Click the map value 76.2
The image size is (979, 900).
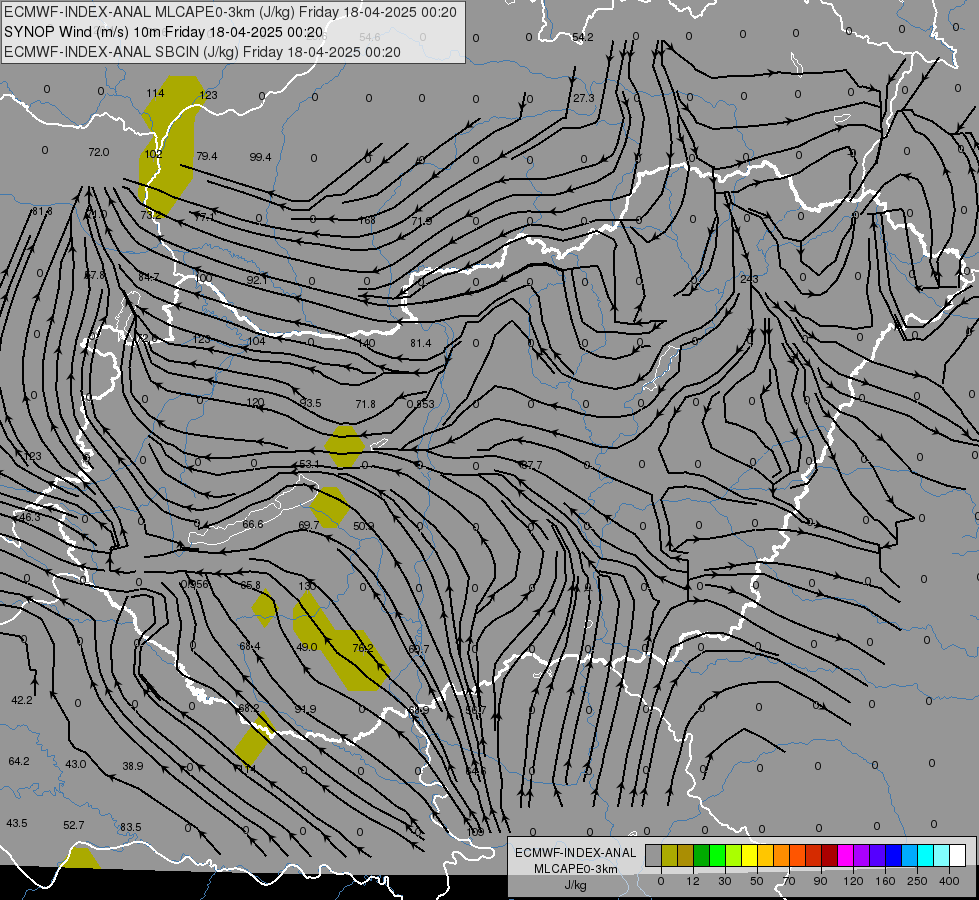(x=363, y=648)
